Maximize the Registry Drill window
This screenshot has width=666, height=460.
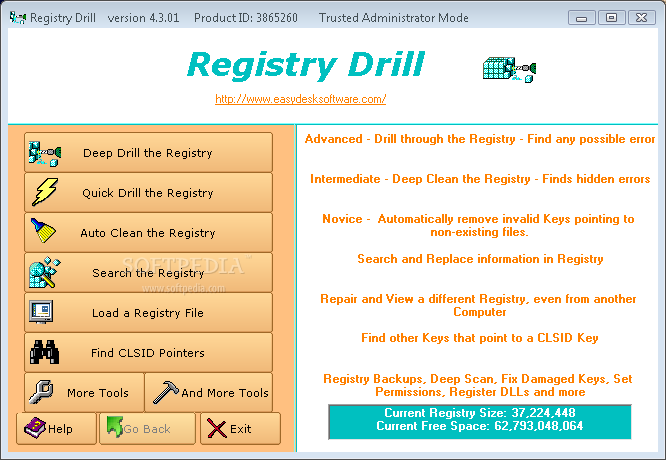pyautogui.click(x=611, y=18)
